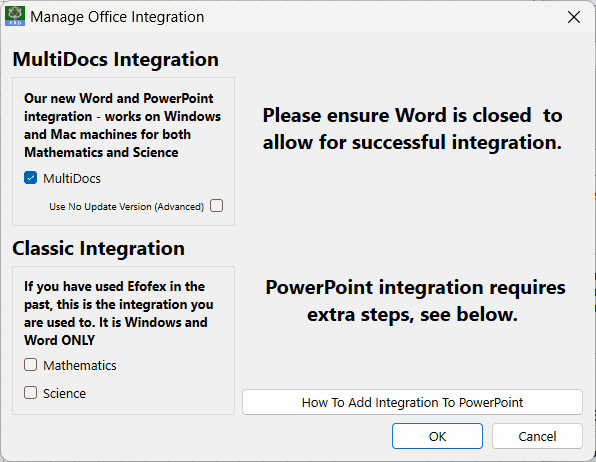Enable Use No Update Version (Advanced)
Image resolution: width=596 pixels, height=462 pixels.
pyautogui.click(x=217, y=206)
